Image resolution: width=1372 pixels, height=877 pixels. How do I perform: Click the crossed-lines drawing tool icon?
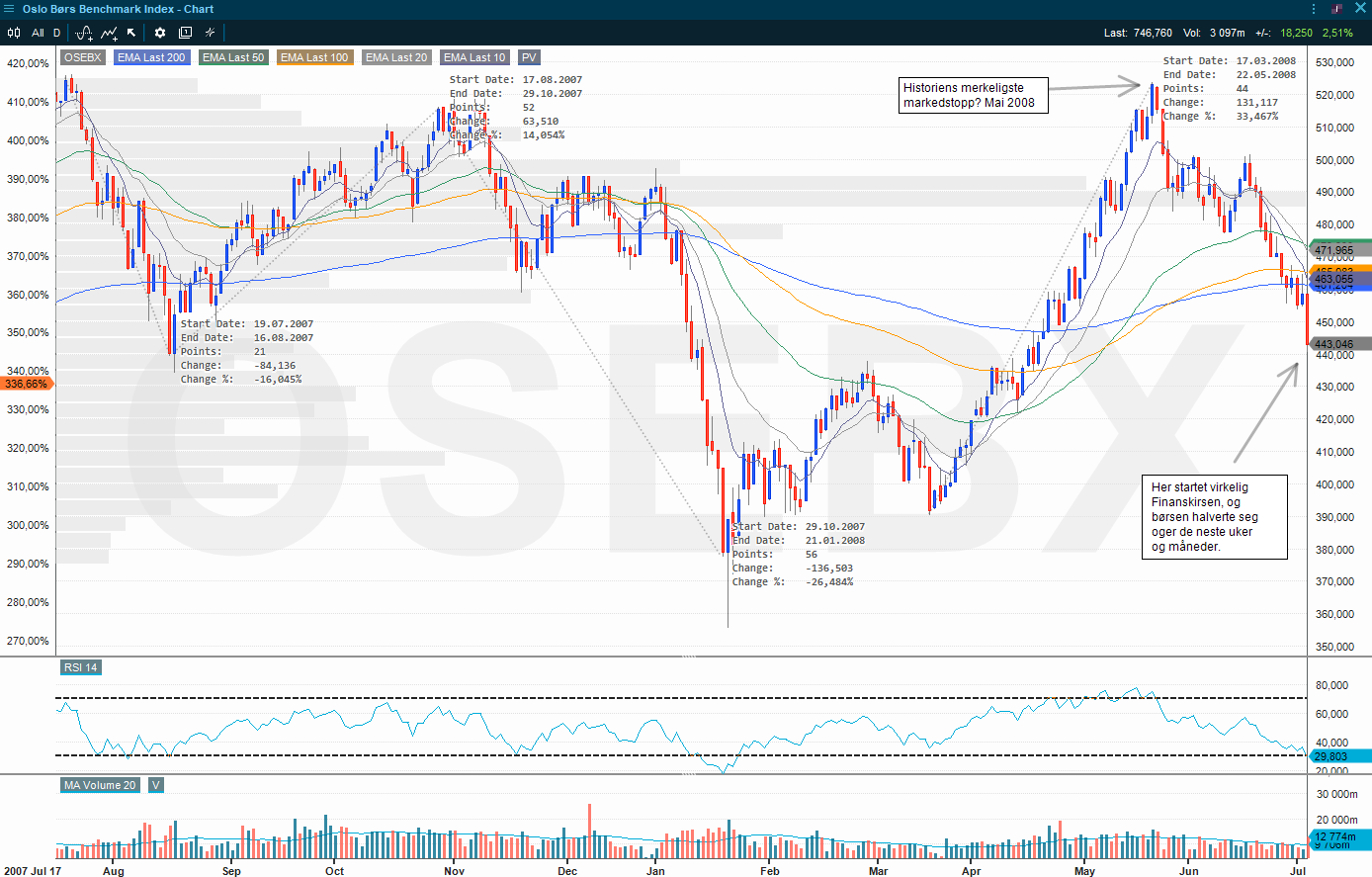(210, 33)
